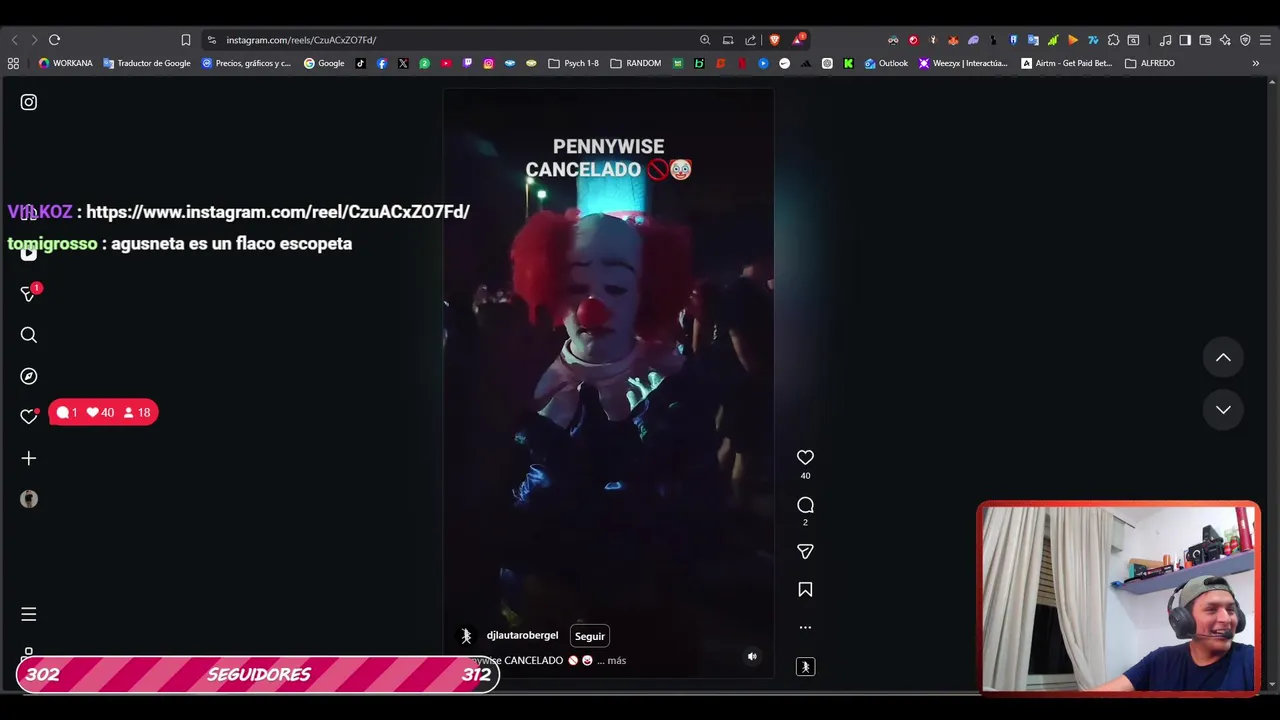Share the reel via paper plane icon
Image resolution: width=1280 pixels, height=720 pixels.
coord(805,551)
